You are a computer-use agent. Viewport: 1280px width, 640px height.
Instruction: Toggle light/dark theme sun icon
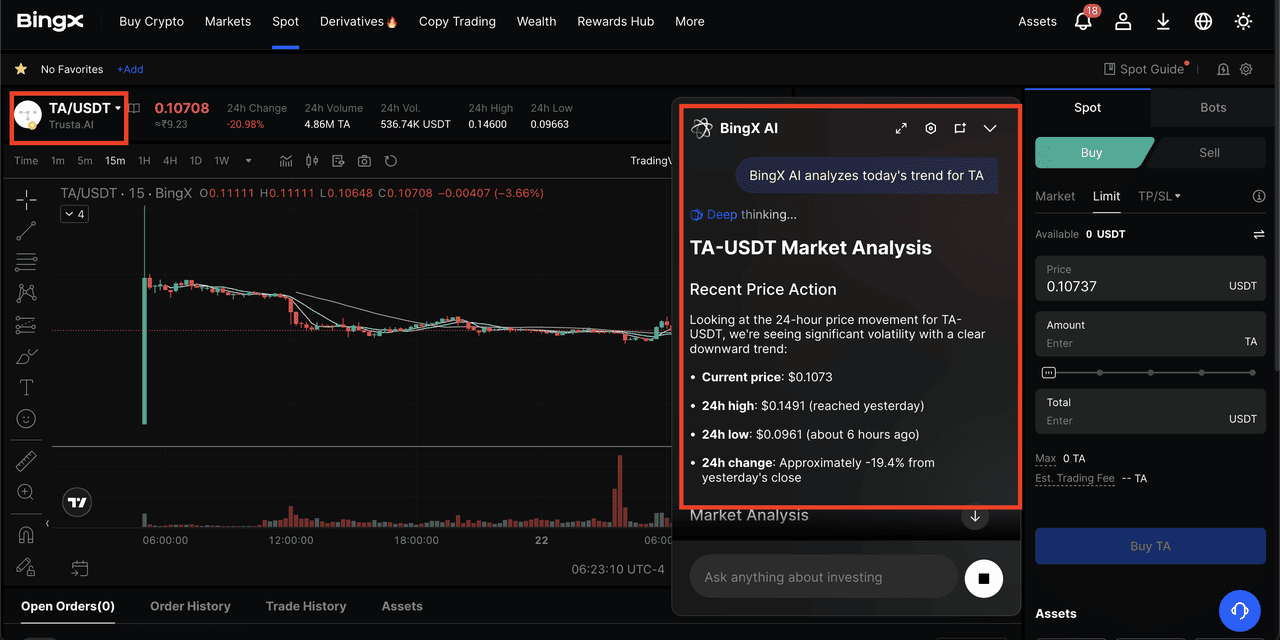point(1243,21)
